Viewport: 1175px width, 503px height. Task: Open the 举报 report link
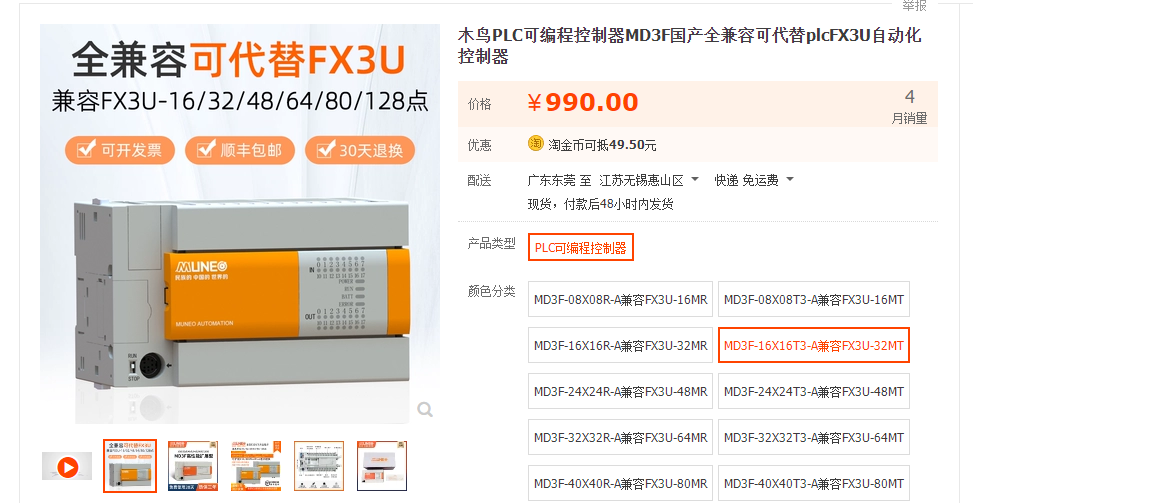914,6
